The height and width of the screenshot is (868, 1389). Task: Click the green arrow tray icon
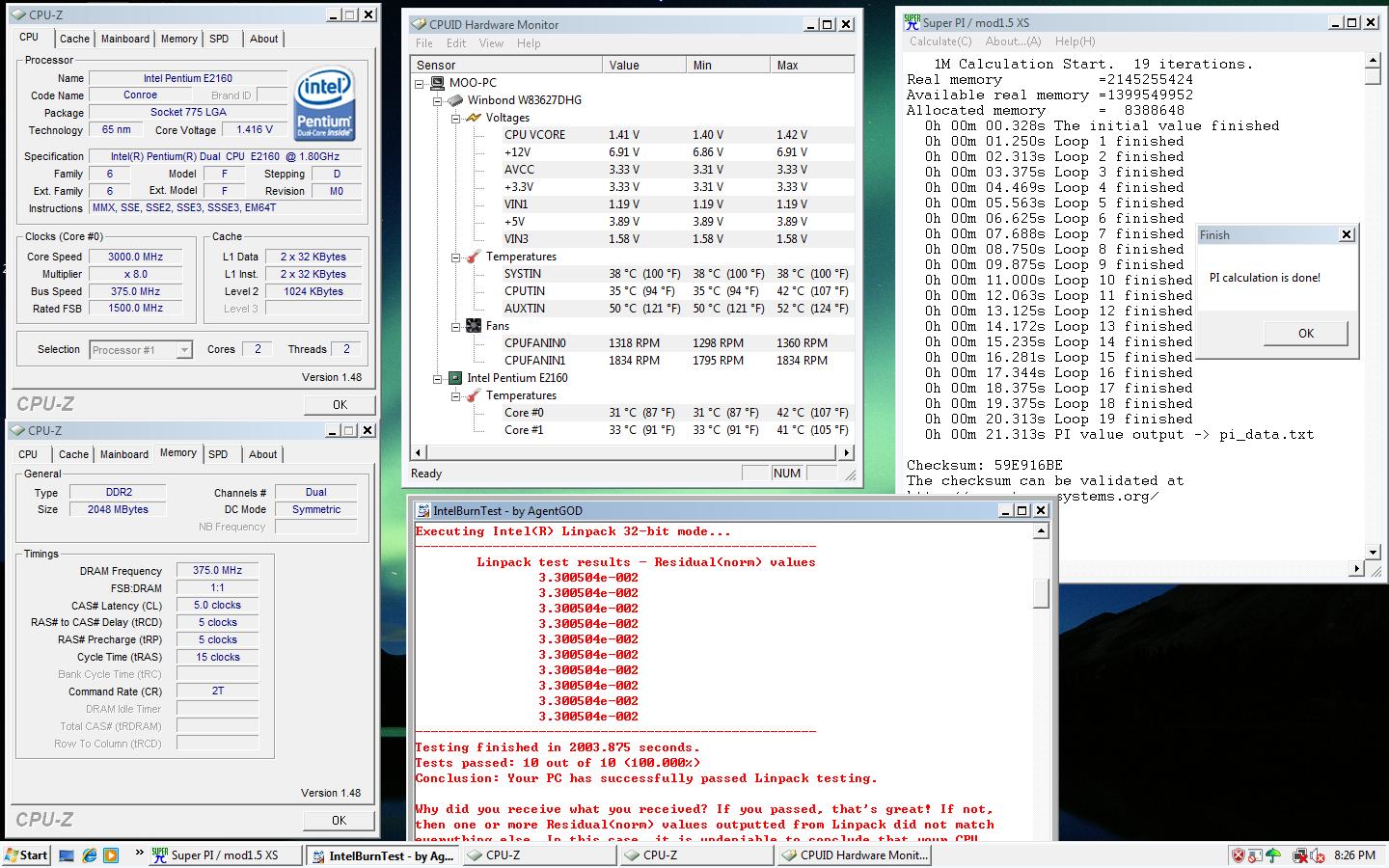pyautogui.click(x=1273, y=855)
